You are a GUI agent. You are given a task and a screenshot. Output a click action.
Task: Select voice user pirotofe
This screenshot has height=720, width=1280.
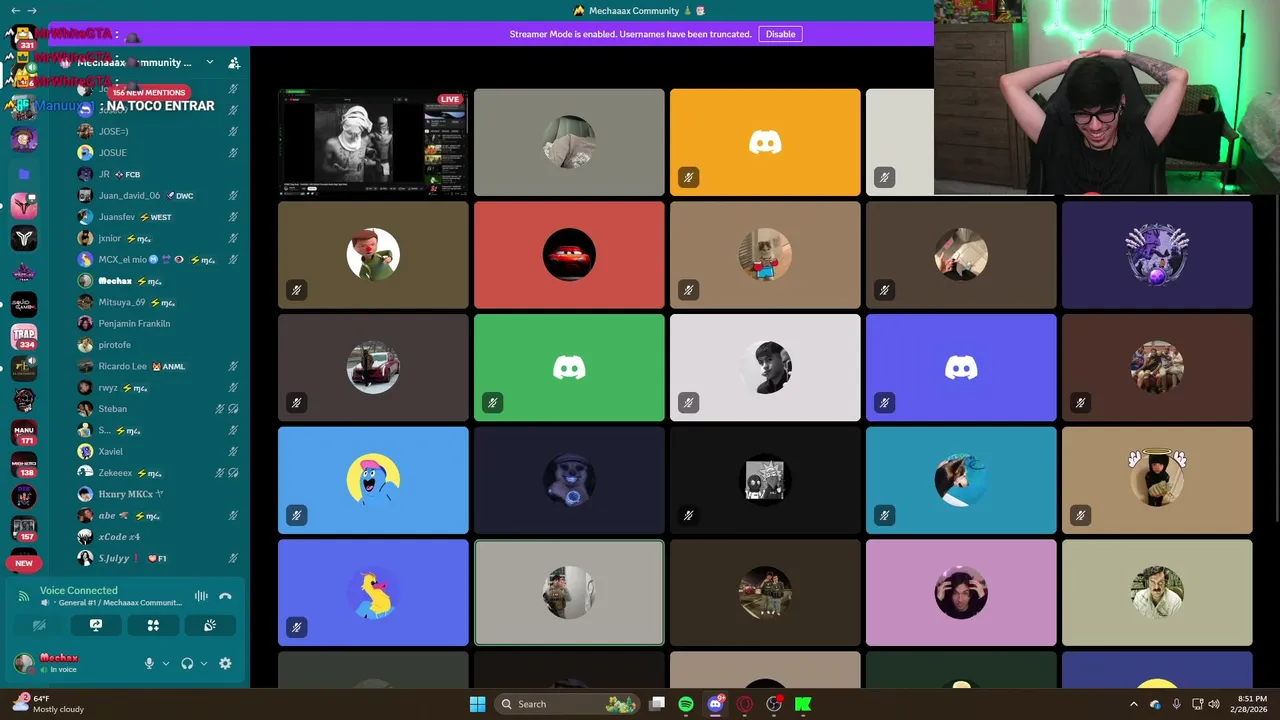point(160,345)
